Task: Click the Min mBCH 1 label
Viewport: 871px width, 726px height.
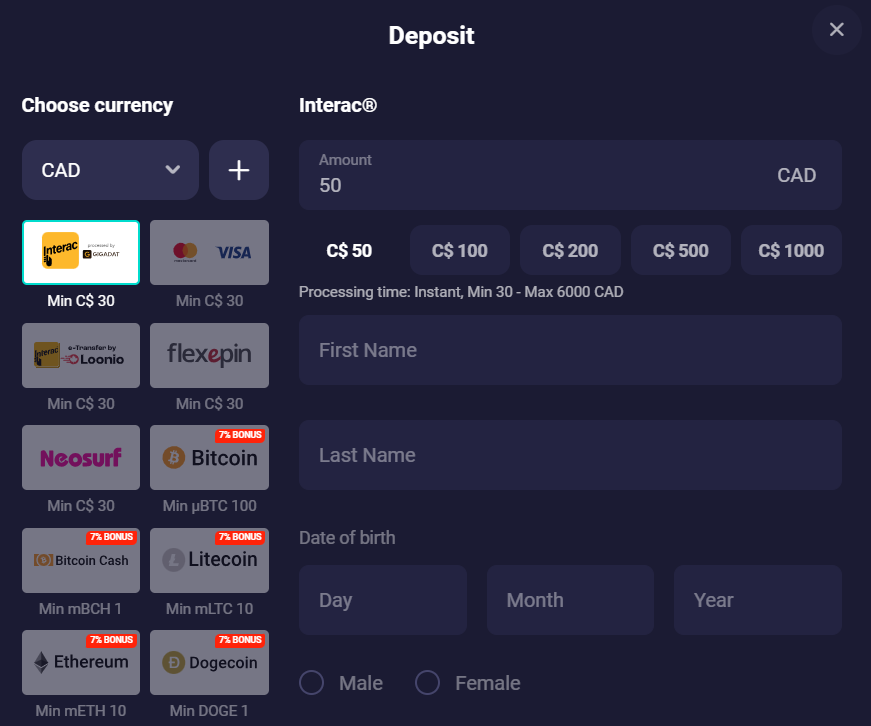Action: [x=81, y=609]
